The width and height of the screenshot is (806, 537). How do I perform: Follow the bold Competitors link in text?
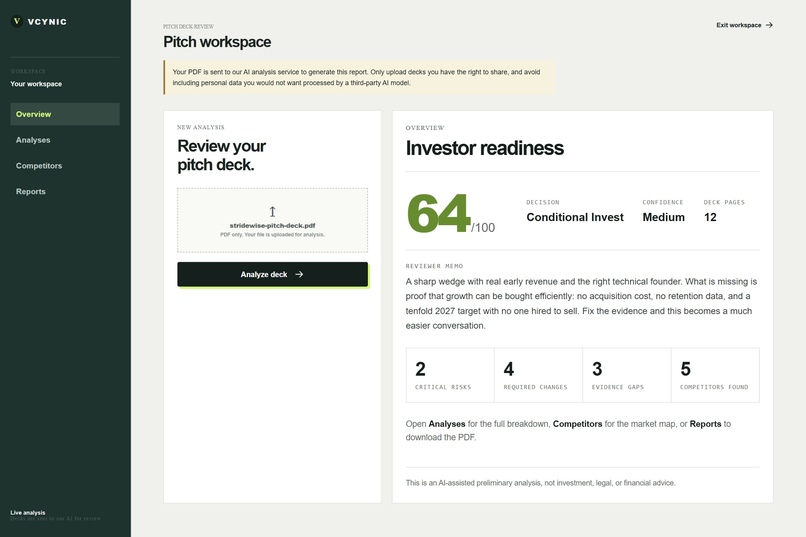(577, 424)
